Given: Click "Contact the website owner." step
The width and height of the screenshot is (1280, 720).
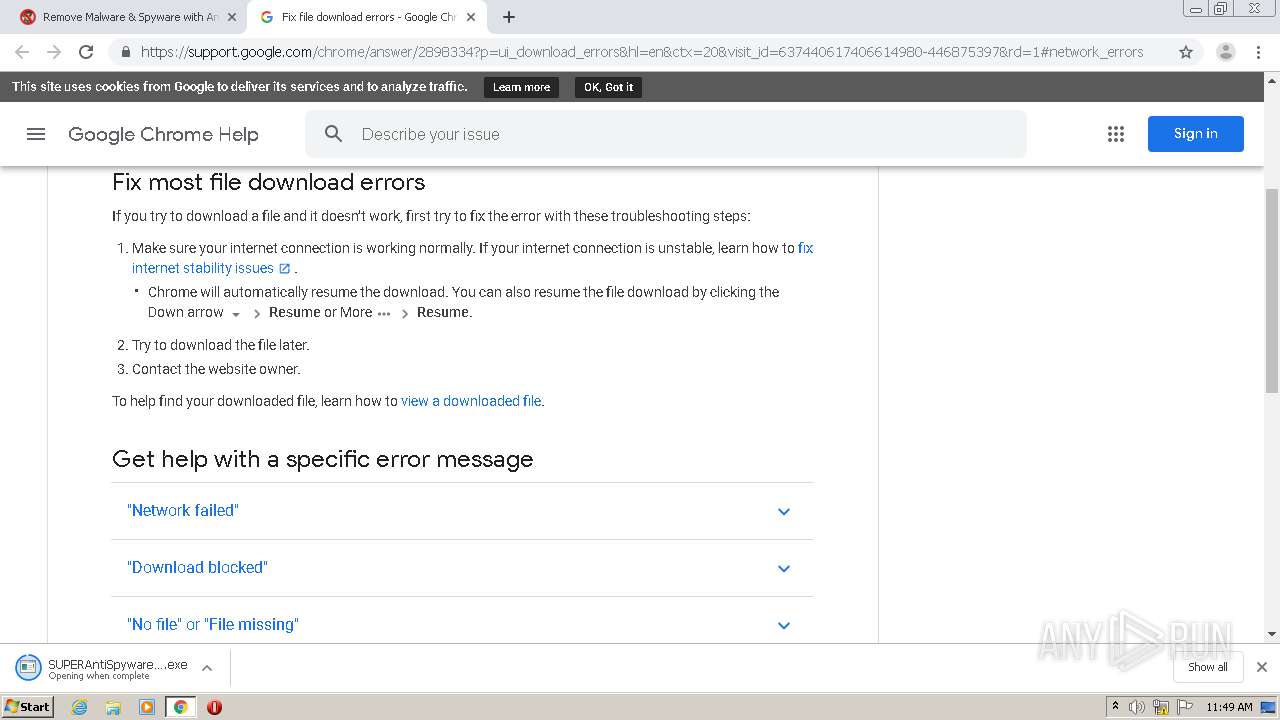Looking at the screenshot, I should 216,369.
